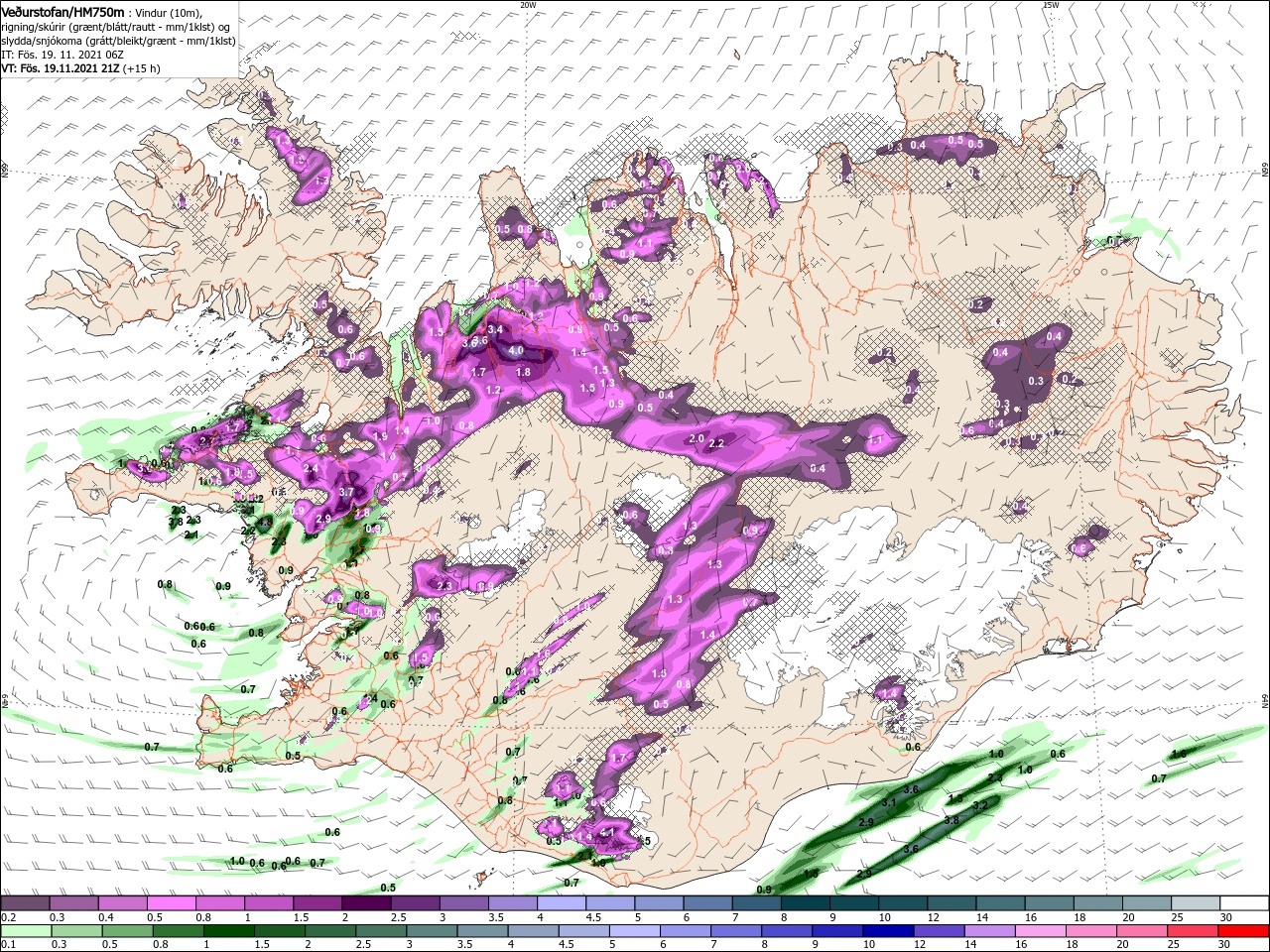Select the lower legend swatch starting at 18
1270x952 pixels.
point(1091,931)
